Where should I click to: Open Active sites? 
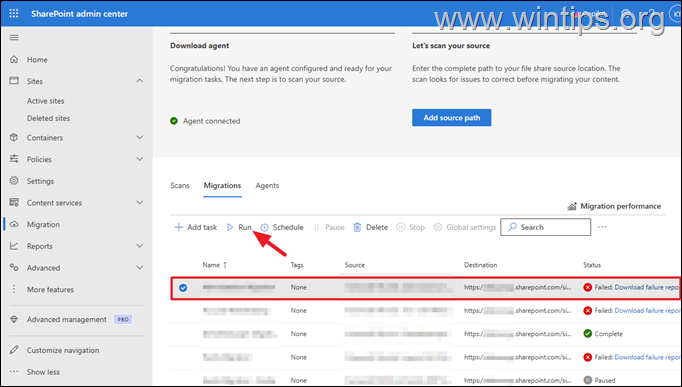[x=46, y=101]
